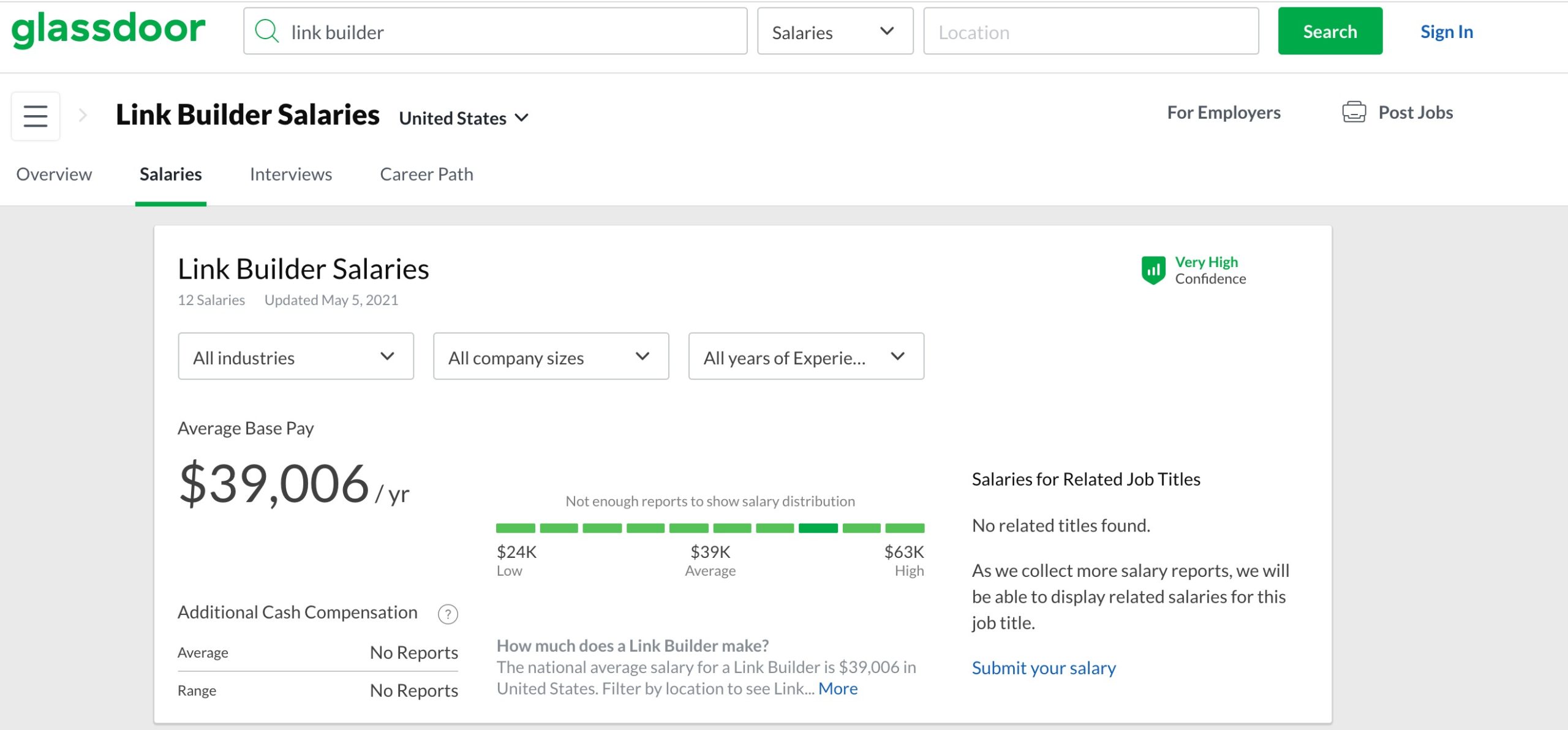Open the Salaries search type dropdown
The width and height of the screenshot is (1568, 730).
[x=835, y=31]
